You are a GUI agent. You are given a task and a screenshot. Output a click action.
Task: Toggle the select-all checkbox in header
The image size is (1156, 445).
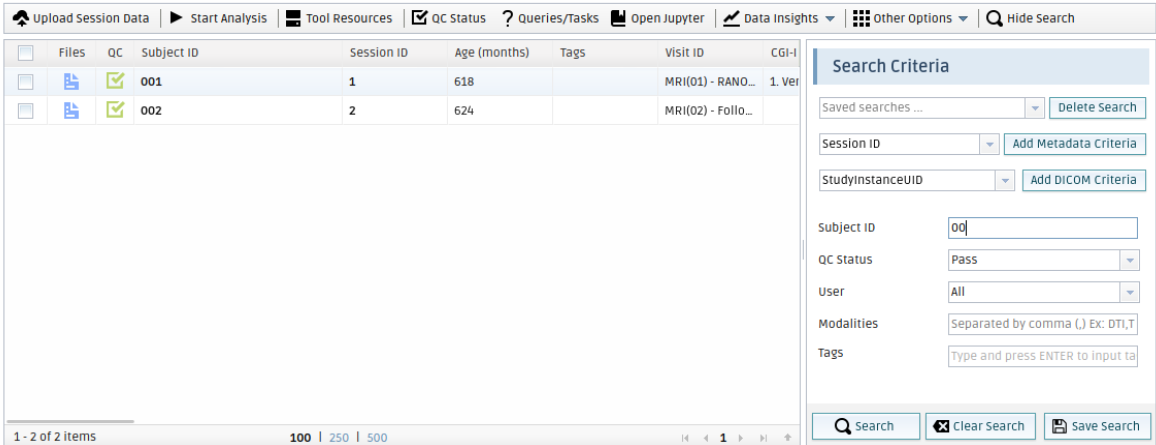[26, 53]
